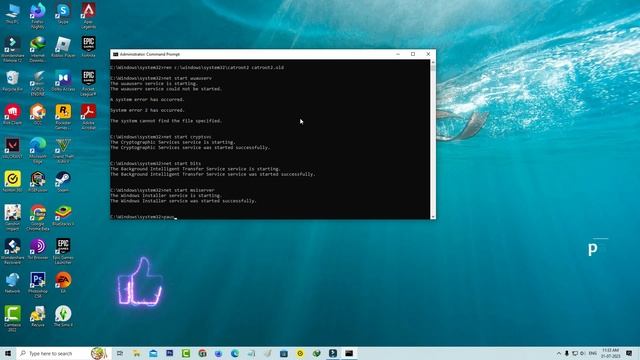640x360 pixels.
Task: Open the Wondershare Recoverit shortcut
Action: [x=12, y=251]
